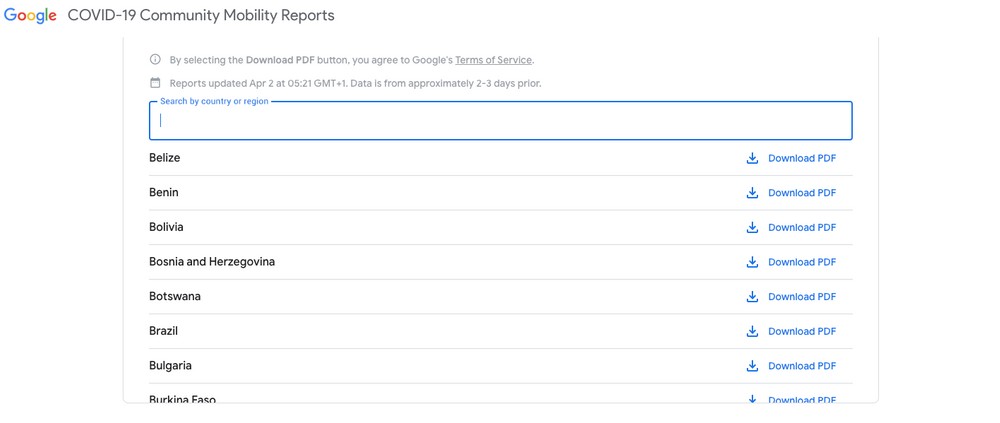
Task: Click the info icon beside Terms notice
Action: coord(155,60)
